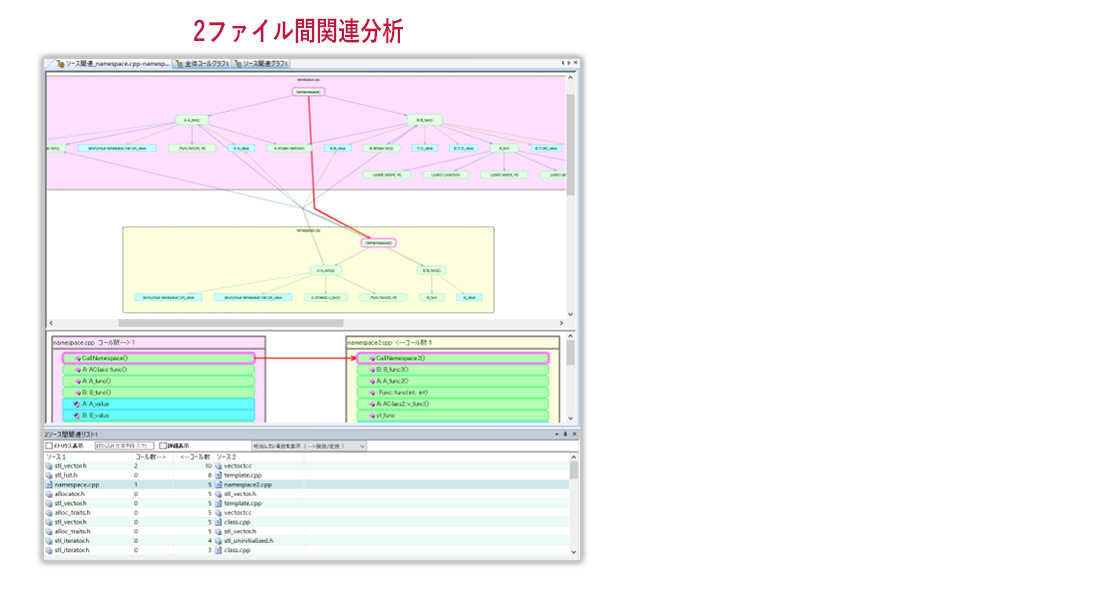Click the highlighted node in the yellow graph area

click(379, 243)
